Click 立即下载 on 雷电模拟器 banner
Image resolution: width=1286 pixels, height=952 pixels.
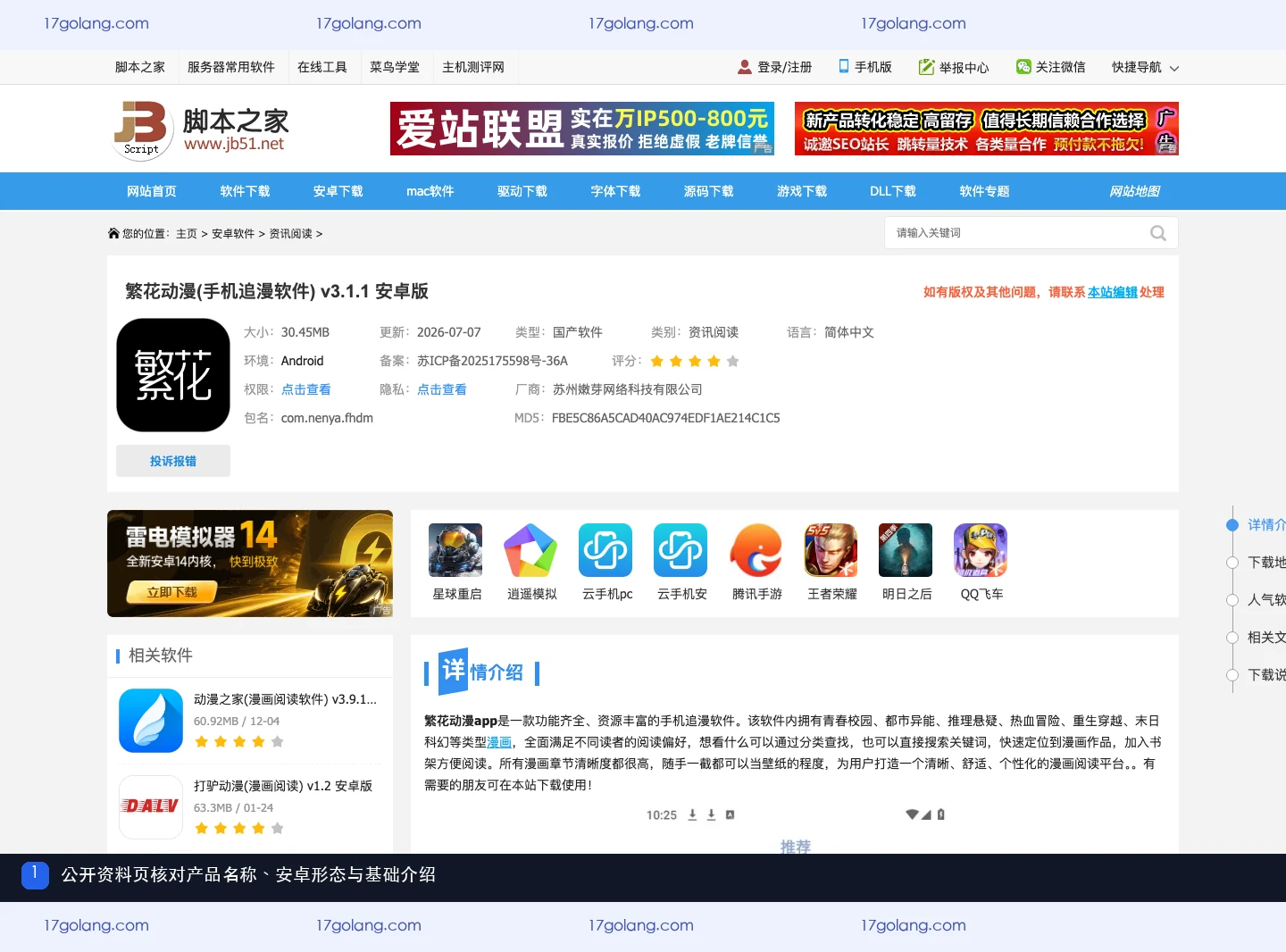click(171, 592)
